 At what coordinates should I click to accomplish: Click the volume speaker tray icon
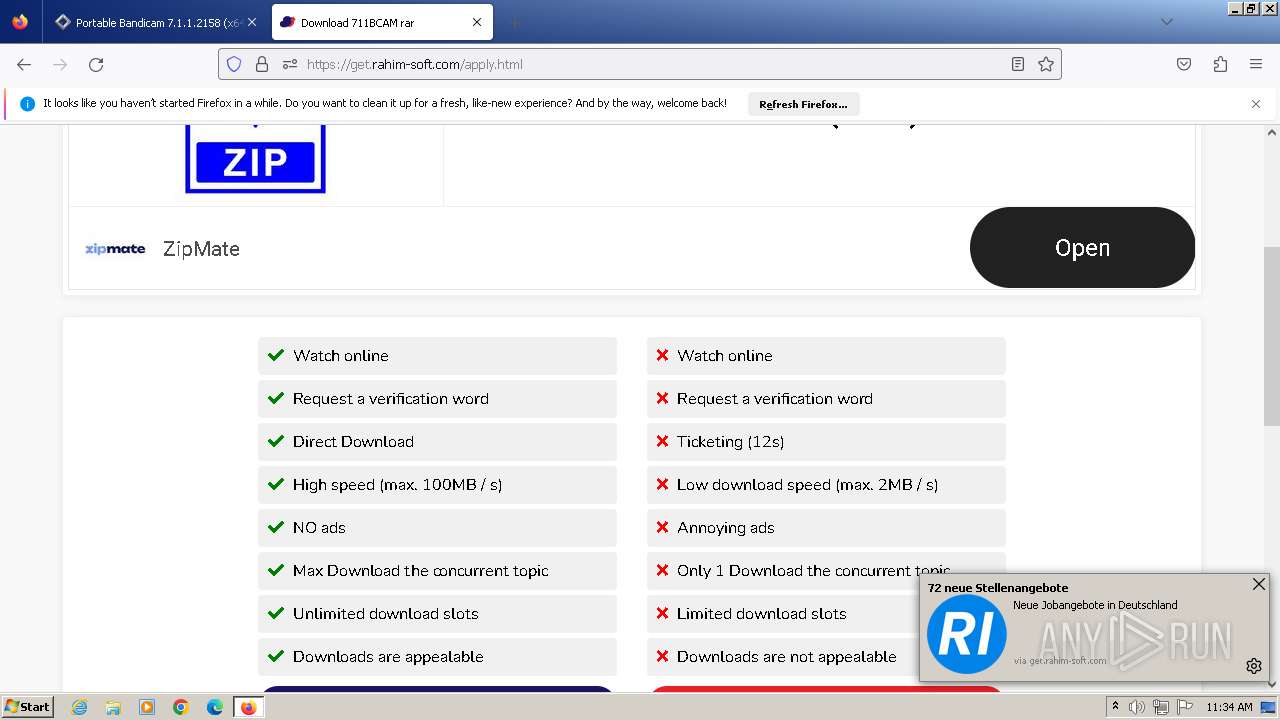pos(1137,707)
